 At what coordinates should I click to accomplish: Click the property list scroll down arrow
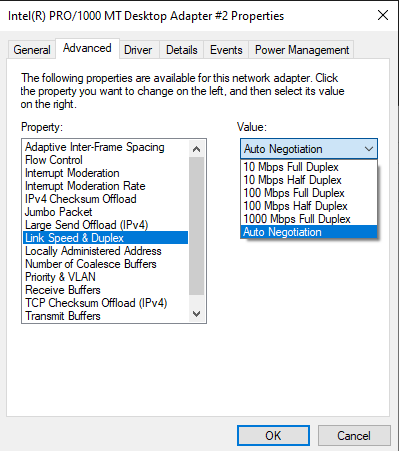(197, 314)
